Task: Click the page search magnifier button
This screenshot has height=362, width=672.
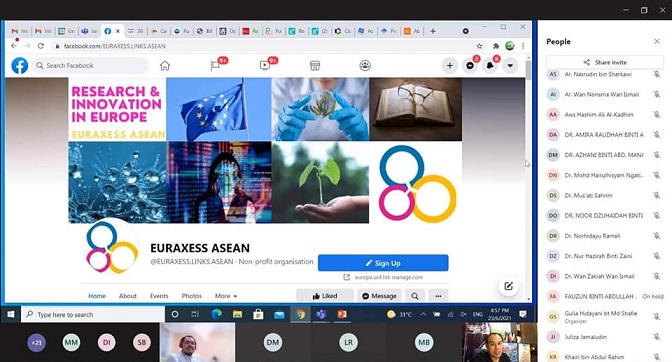Action: 415,296
